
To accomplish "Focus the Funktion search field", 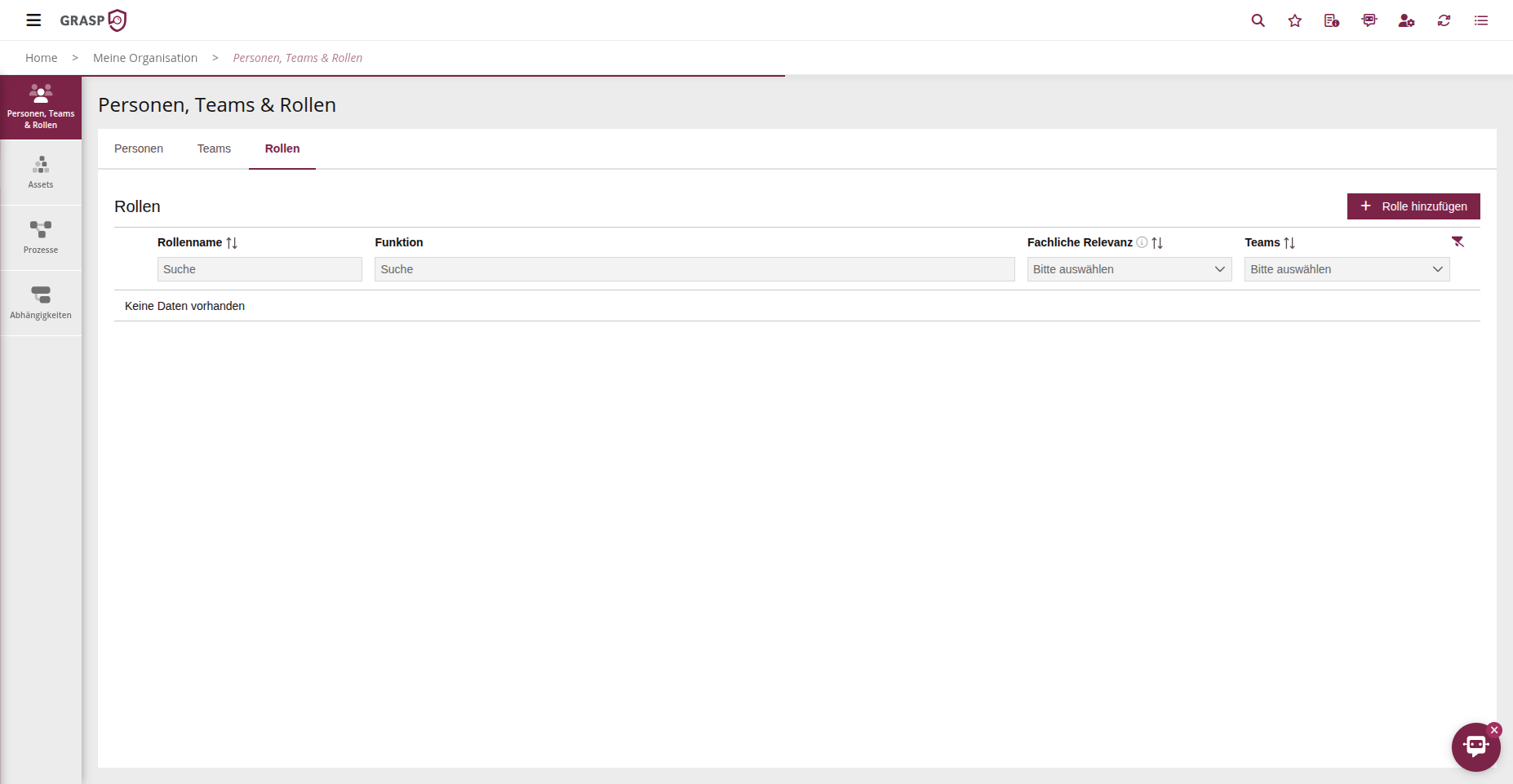I will click(x=694, y=269).
